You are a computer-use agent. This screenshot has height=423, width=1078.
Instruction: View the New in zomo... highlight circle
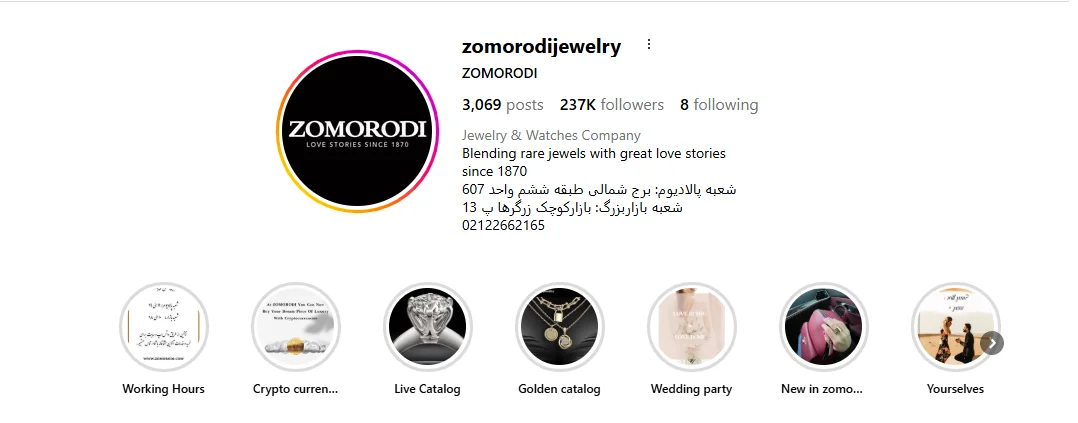pos(824,326)
